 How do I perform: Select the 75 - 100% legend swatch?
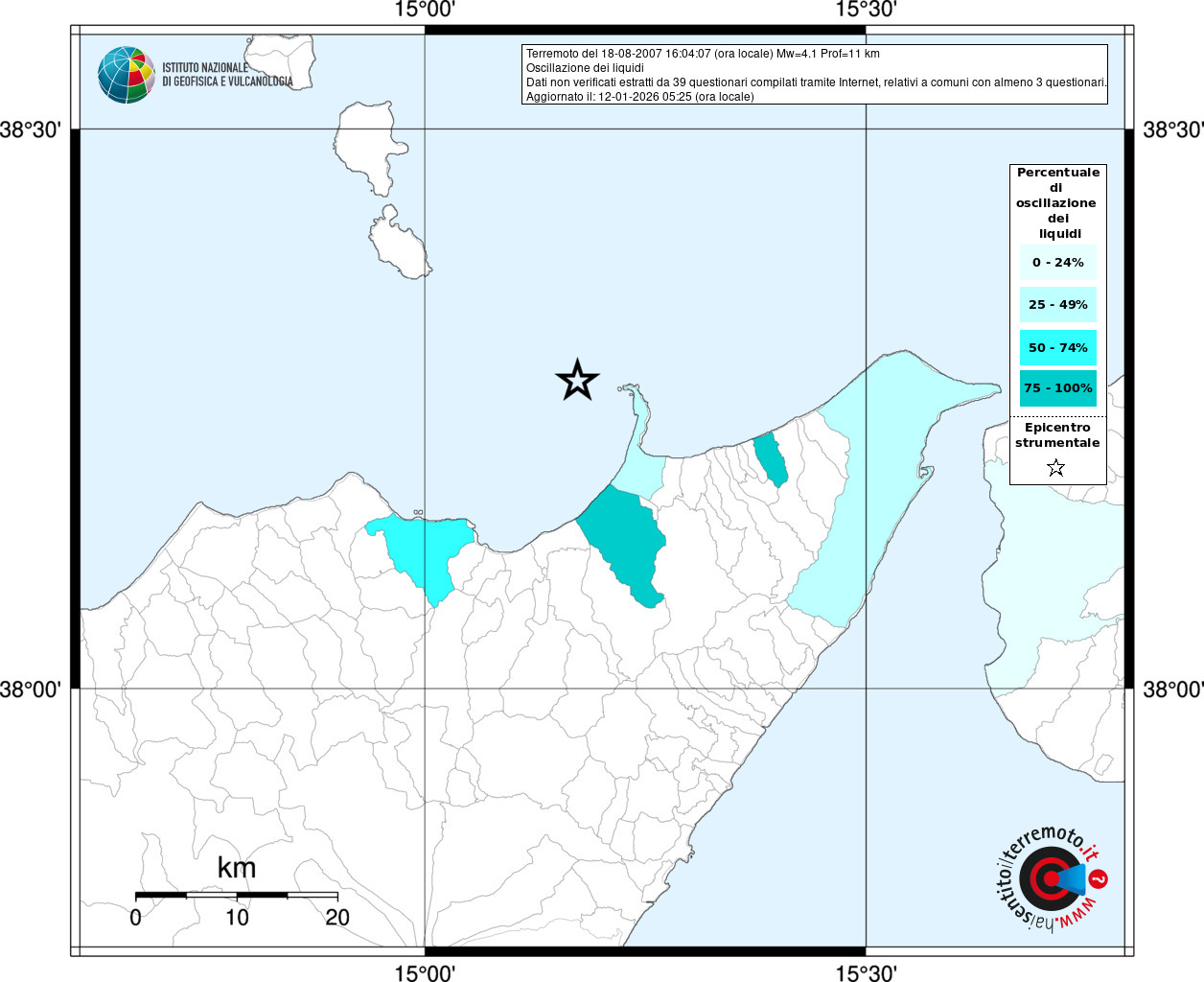1057,388
